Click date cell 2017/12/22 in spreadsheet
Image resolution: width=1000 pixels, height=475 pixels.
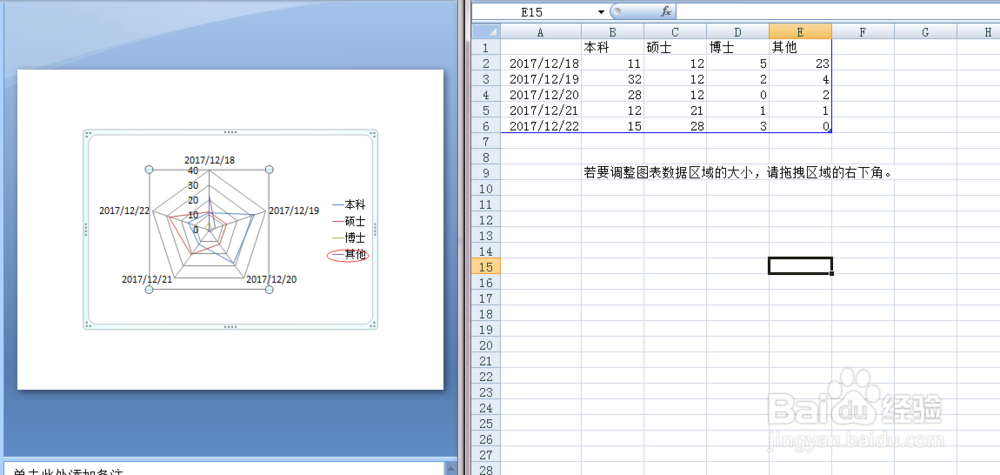(540, 126)
